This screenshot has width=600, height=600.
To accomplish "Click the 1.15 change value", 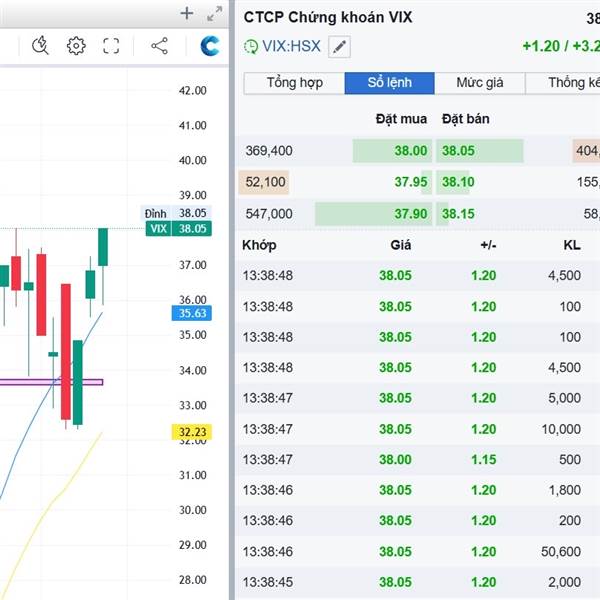I will [484, 460].
